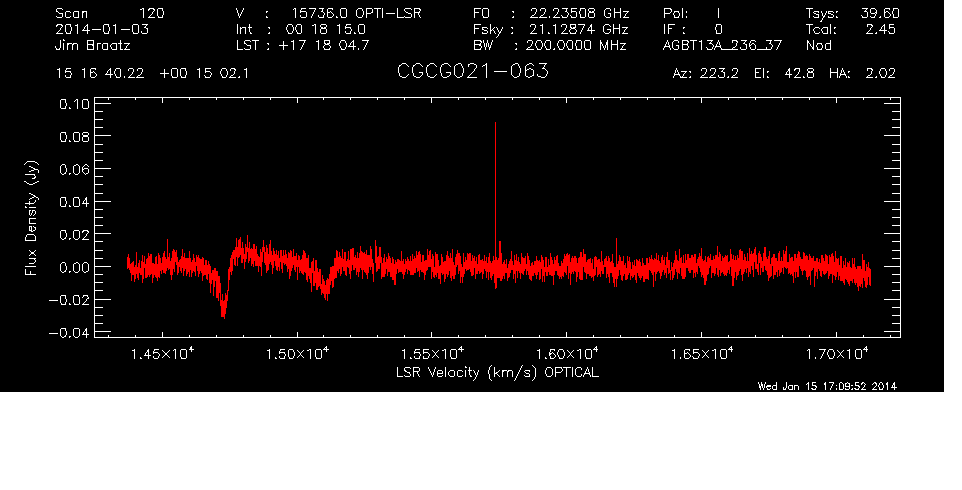Click hour angle HA: 2.02
Image resolution: width=962 pixels, height=490 pixels.
pyautogui.click(x=862, y=74)
